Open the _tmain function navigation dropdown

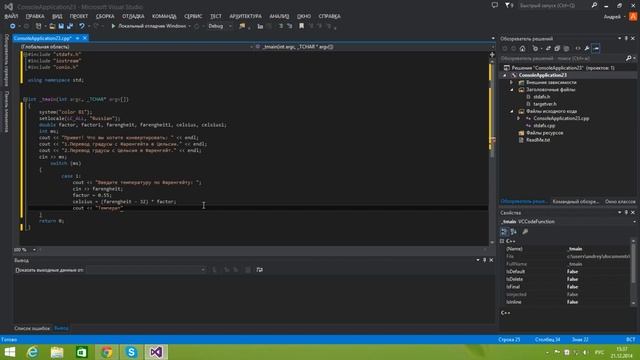373,47
